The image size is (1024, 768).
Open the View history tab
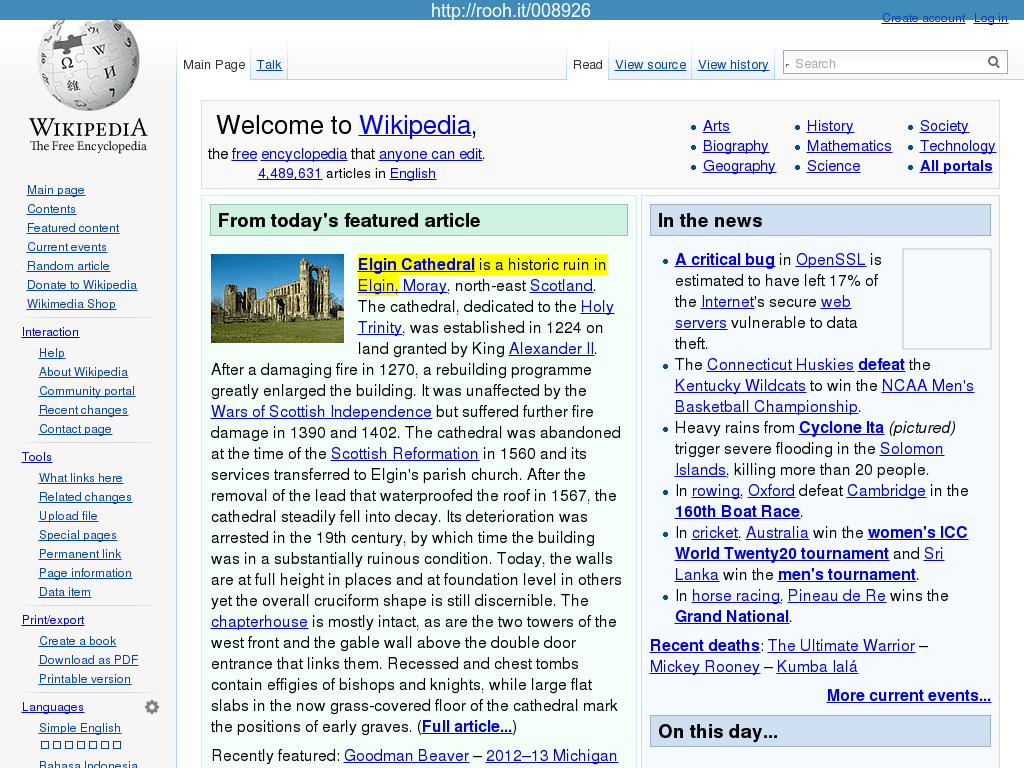click(x=733, y=65)
